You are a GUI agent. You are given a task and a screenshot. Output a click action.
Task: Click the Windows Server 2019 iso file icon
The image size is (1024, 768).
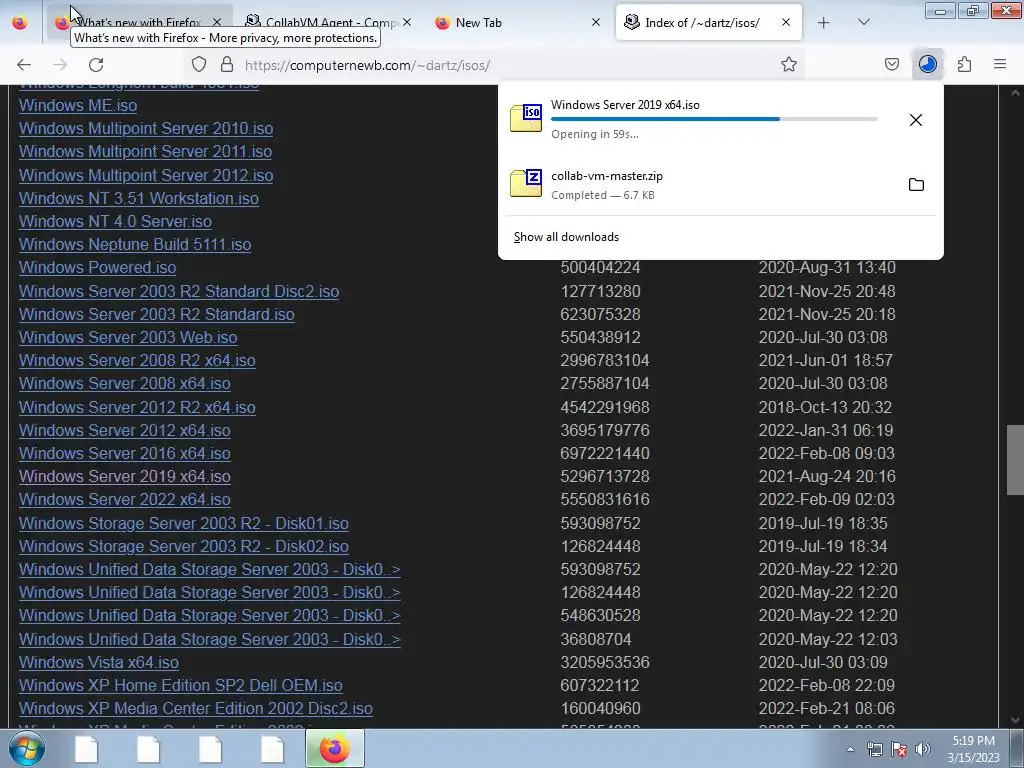(x=526, y=118)
